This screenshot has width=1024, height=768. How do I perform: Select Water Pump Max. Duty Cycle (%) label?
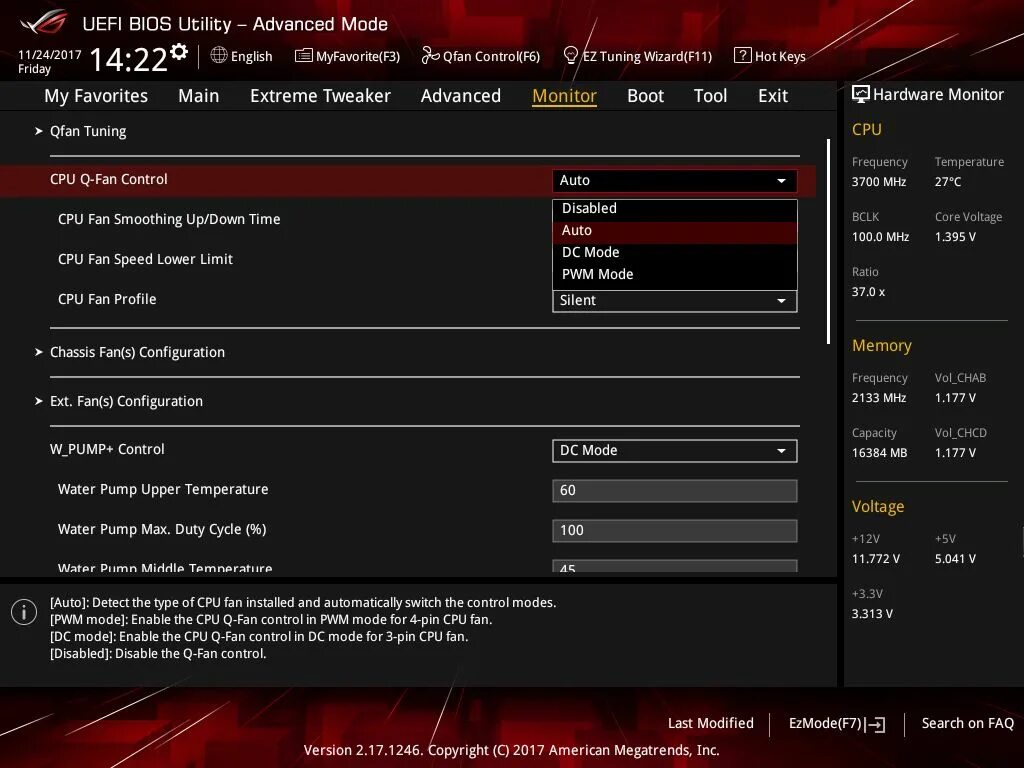[162, 529]
